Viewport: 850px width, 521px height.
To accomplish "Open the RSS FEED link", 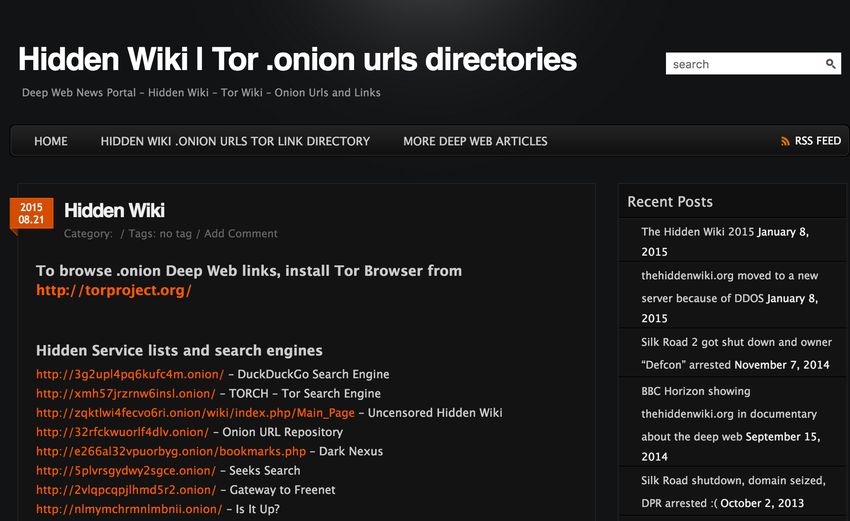I will coord(817,141).
